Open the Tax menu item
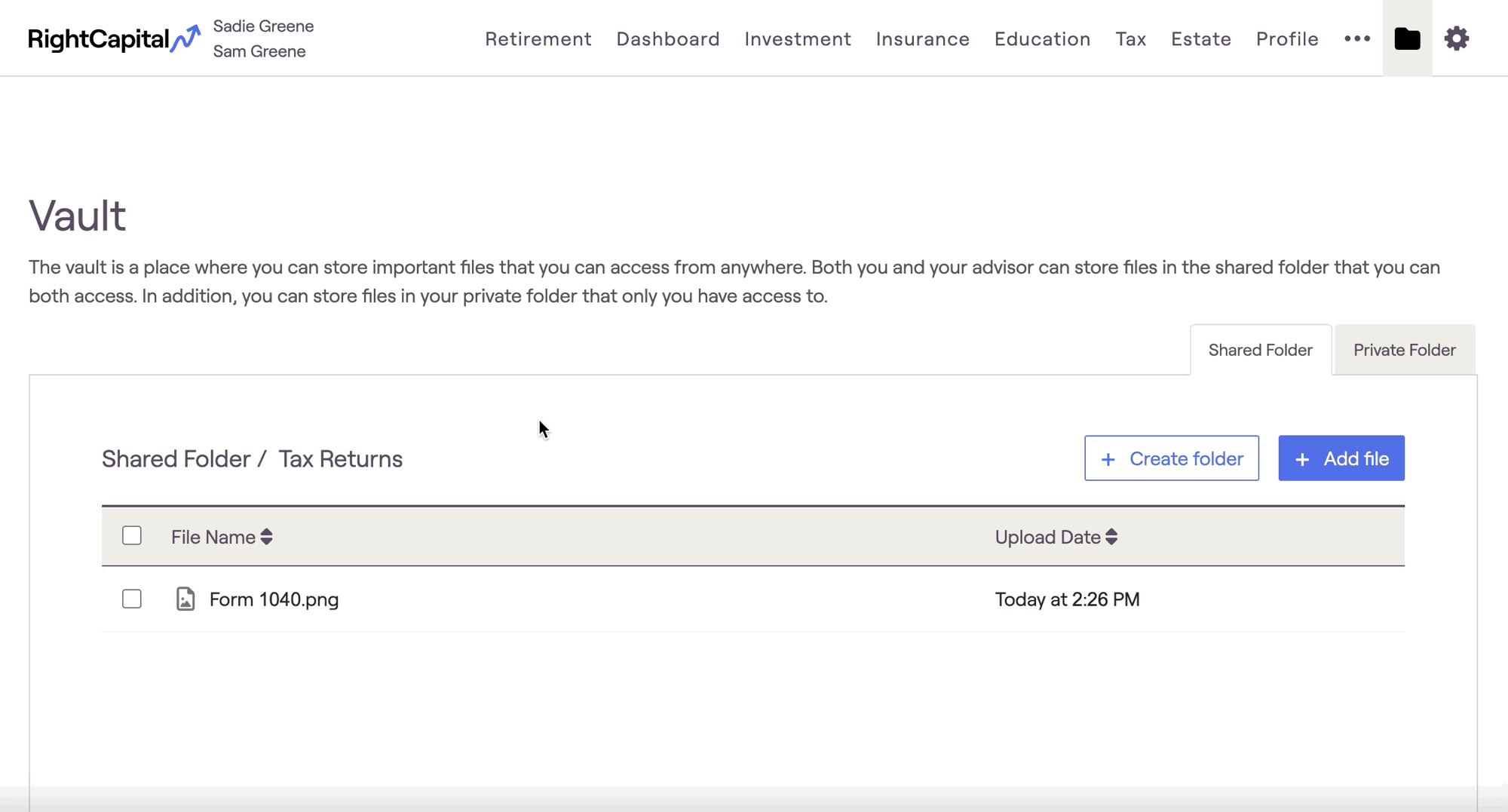The width and height of the screenshot is (1508, 812). tap(1130, 38)
